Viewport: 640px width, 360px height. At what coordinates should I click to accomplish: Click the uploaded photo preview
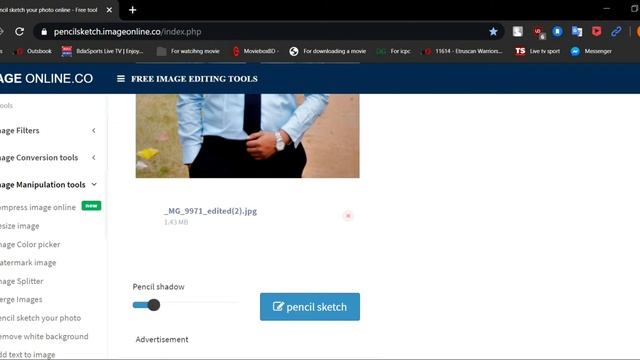tap(247, 136)
